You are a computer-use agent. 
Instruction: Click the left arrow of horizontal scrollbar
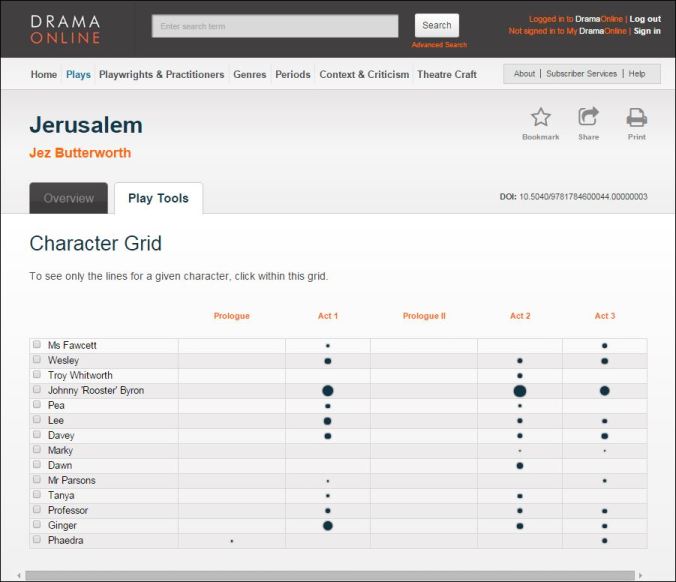(x=19, y=576)
